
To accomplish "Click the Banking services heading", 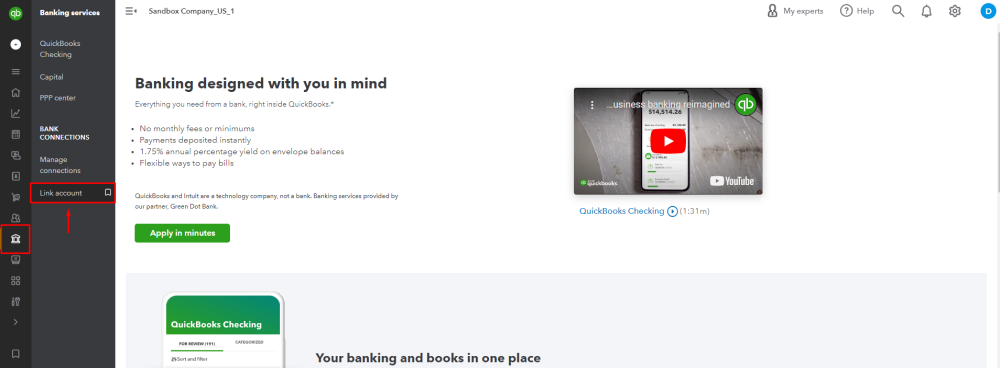I will tap(70, 12).
